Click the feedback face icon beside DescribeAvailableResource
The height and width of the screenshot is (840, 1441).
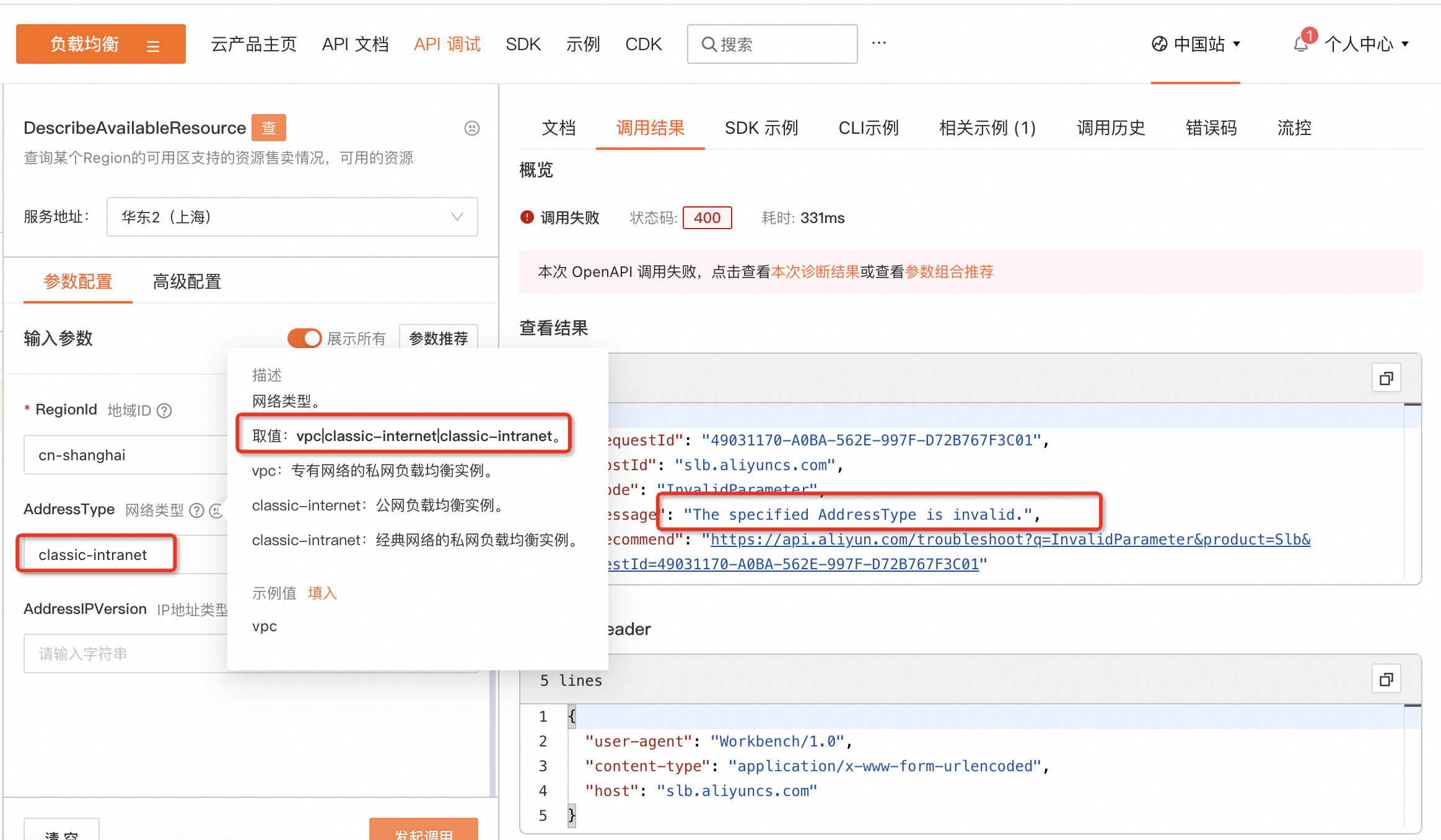click(472, 128)
